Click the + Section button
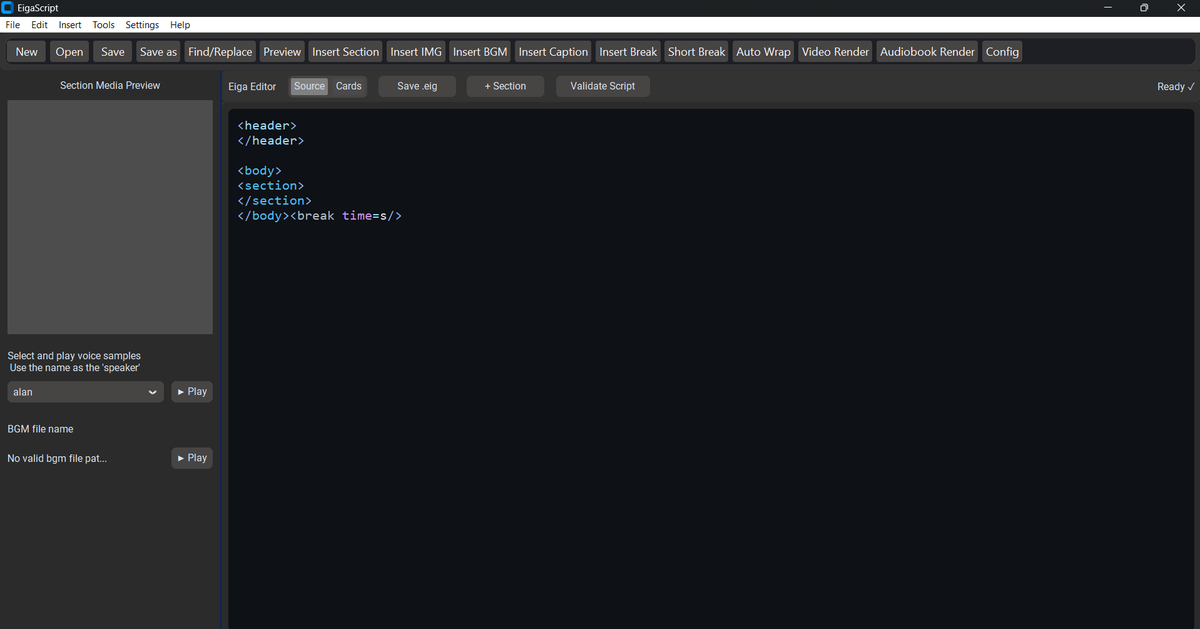The image size is (1200, 629). 505,86
